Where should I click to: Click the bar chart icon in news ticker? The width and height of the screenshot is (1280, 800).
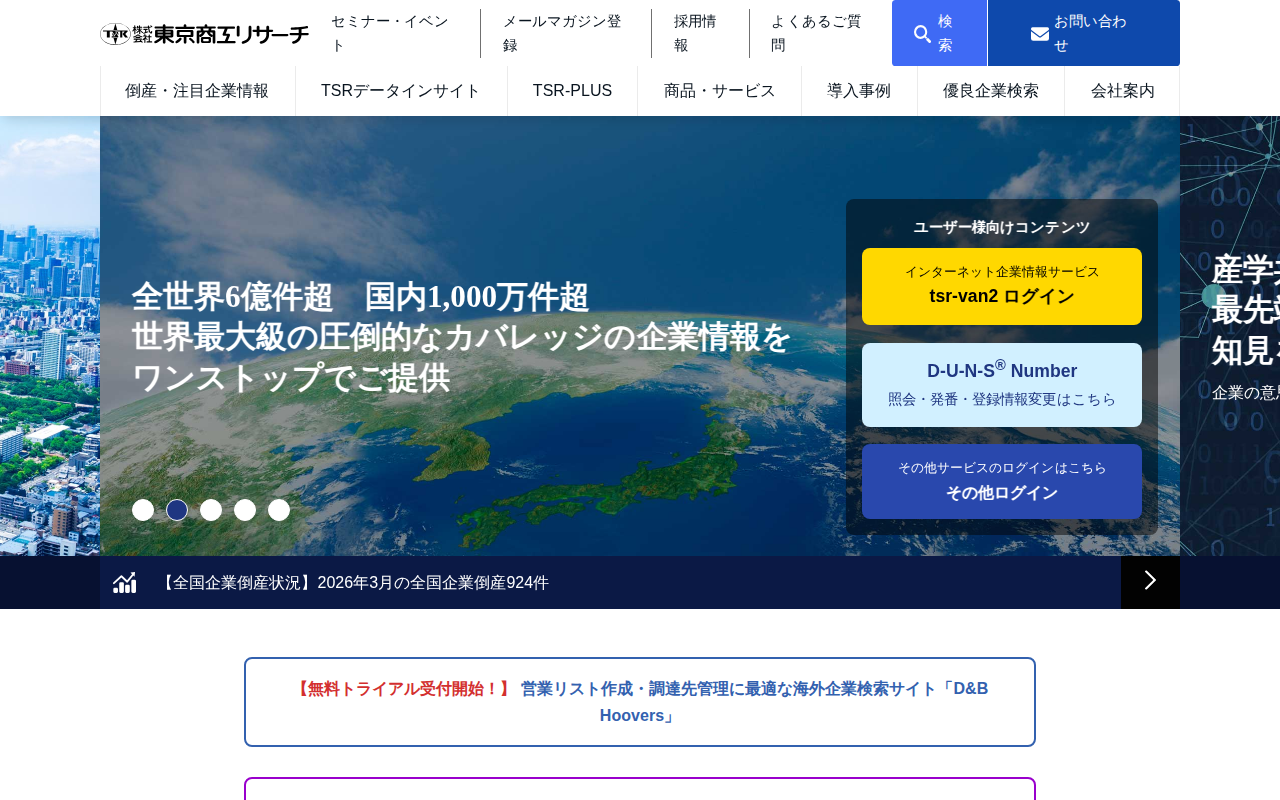click(125, 582)
